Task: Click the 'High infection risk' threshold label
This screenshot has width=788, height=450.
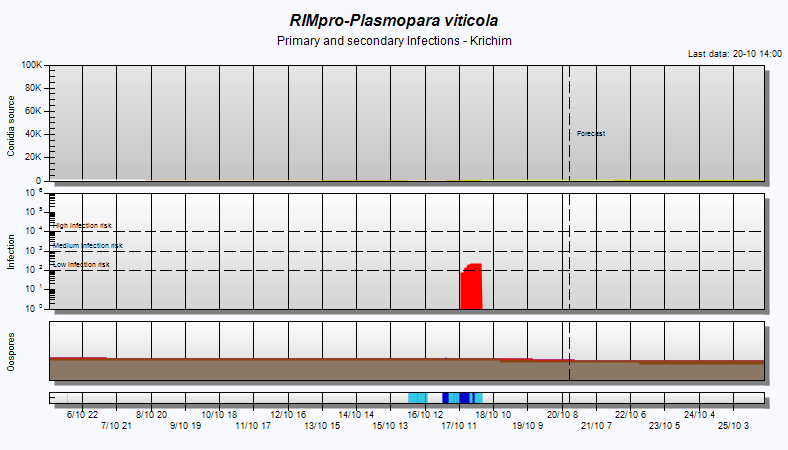Action: coord(82,226)
